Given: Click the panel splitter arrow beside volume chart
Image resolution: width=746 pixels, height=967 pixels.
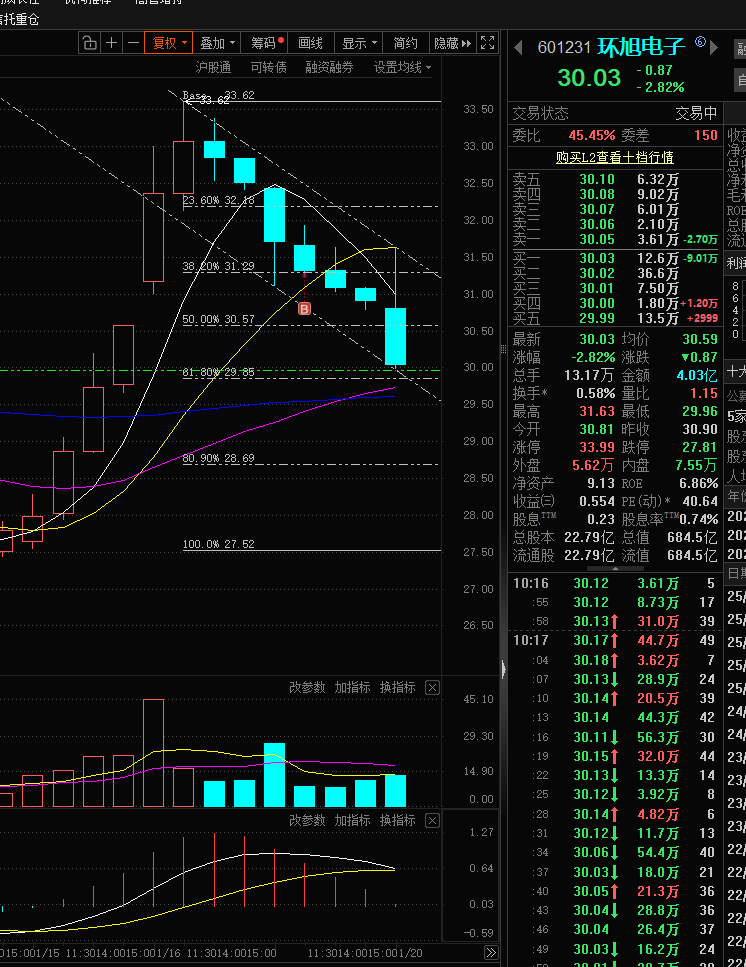Looking at the screenshot, I should coord(504,669).
